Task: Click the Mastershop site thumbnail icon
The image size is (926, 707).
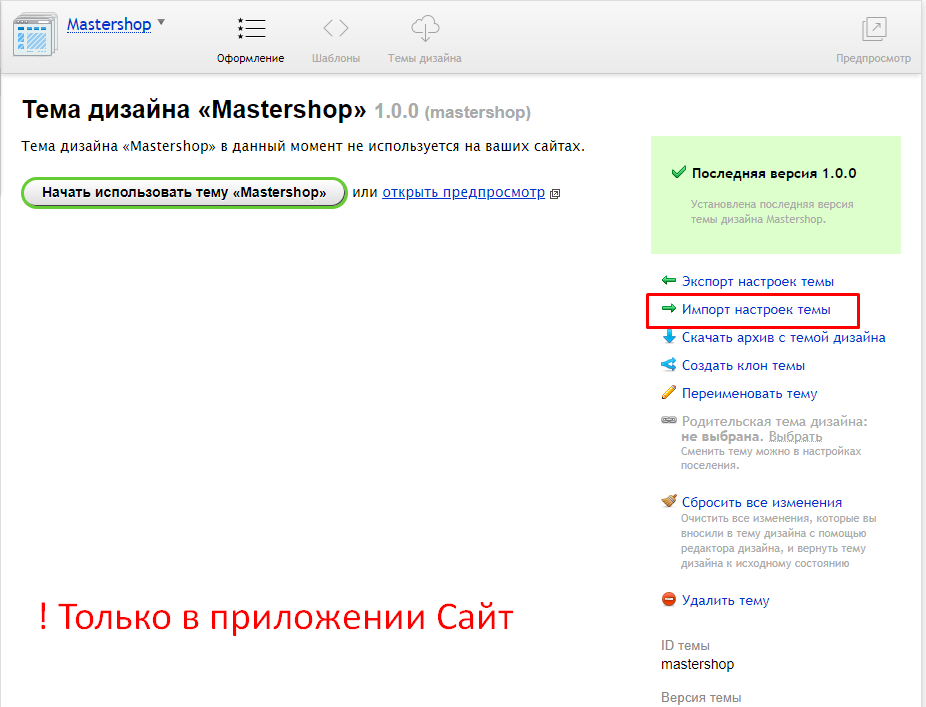Action: (34, 34)
